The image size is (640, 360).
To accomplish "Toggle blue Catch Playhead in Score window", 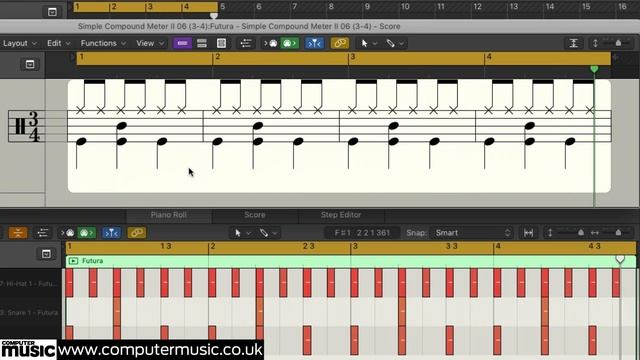I will 314,43.
